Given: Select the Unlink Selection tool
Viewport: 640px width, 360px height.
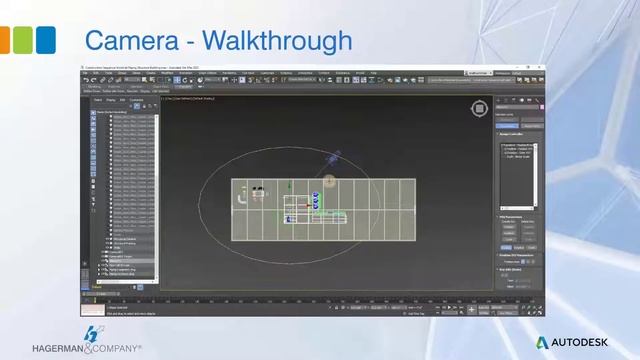Looking at the screenshot, I should 110,80.
